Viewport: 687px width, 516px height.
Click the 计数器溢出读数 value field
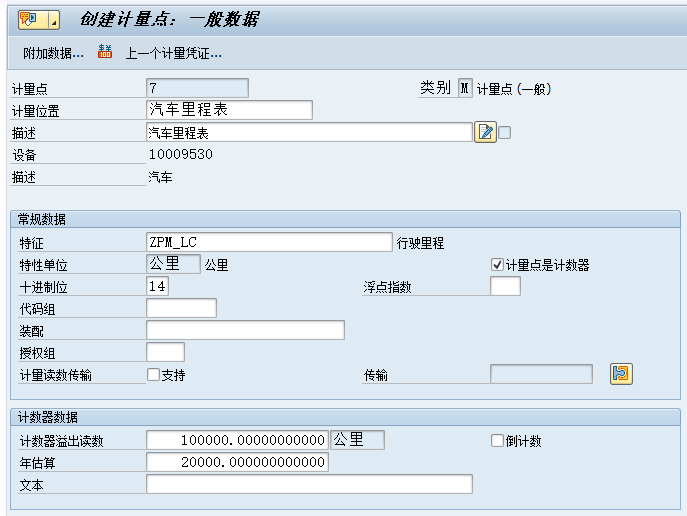[x=237, y=440]
